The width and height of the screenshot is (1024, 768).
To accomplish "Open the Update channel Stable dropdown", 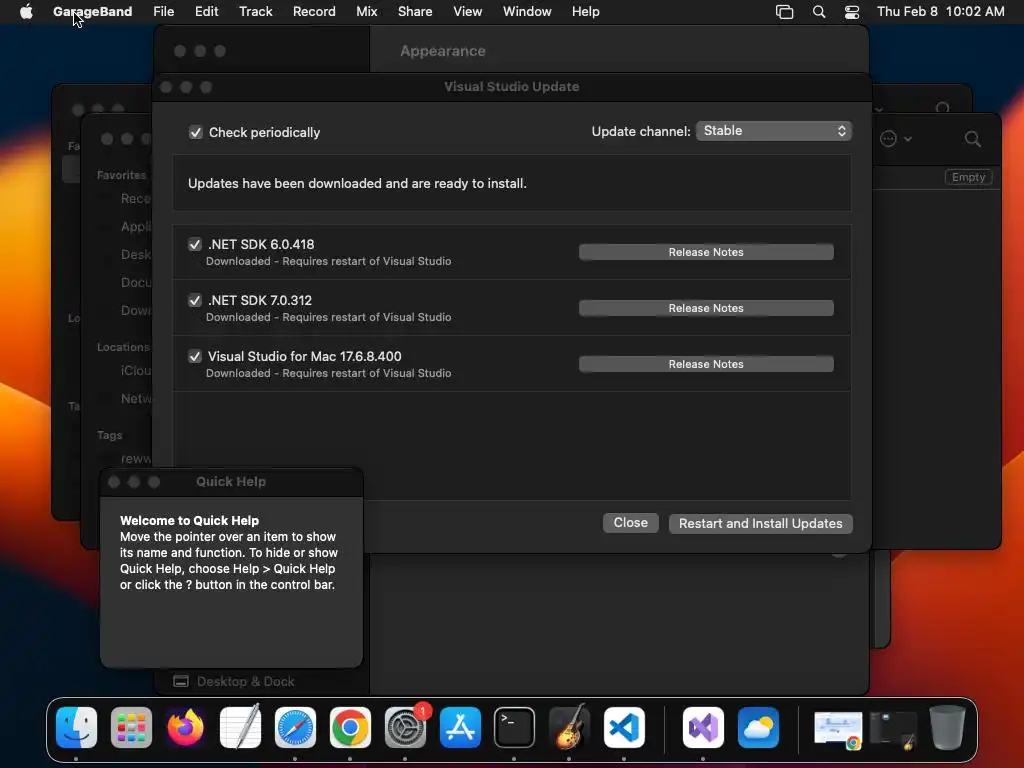I will pos(774,131).
